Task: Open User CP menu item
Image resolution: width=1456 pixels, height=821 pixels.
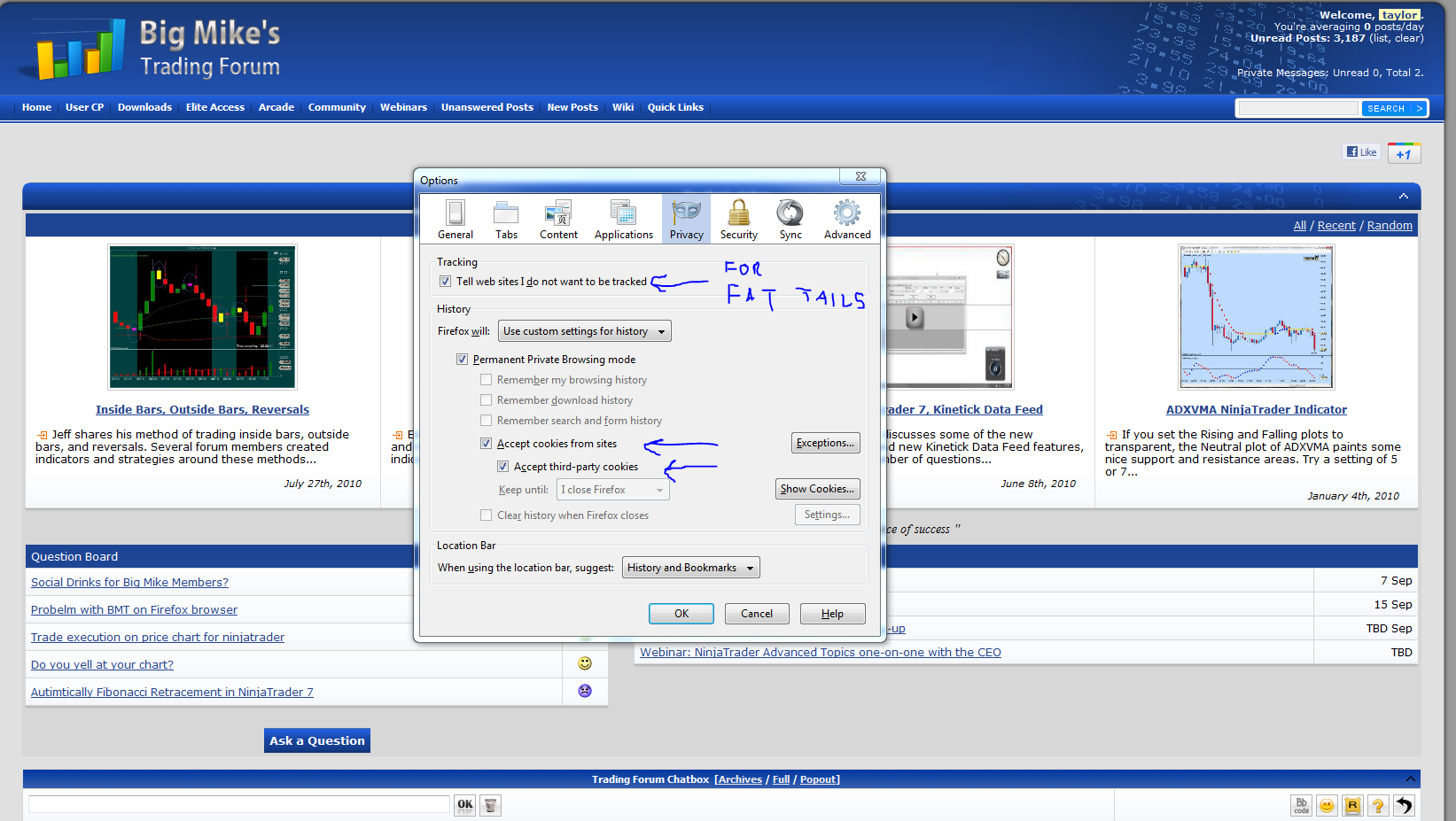Action: [x=84, y=107]
